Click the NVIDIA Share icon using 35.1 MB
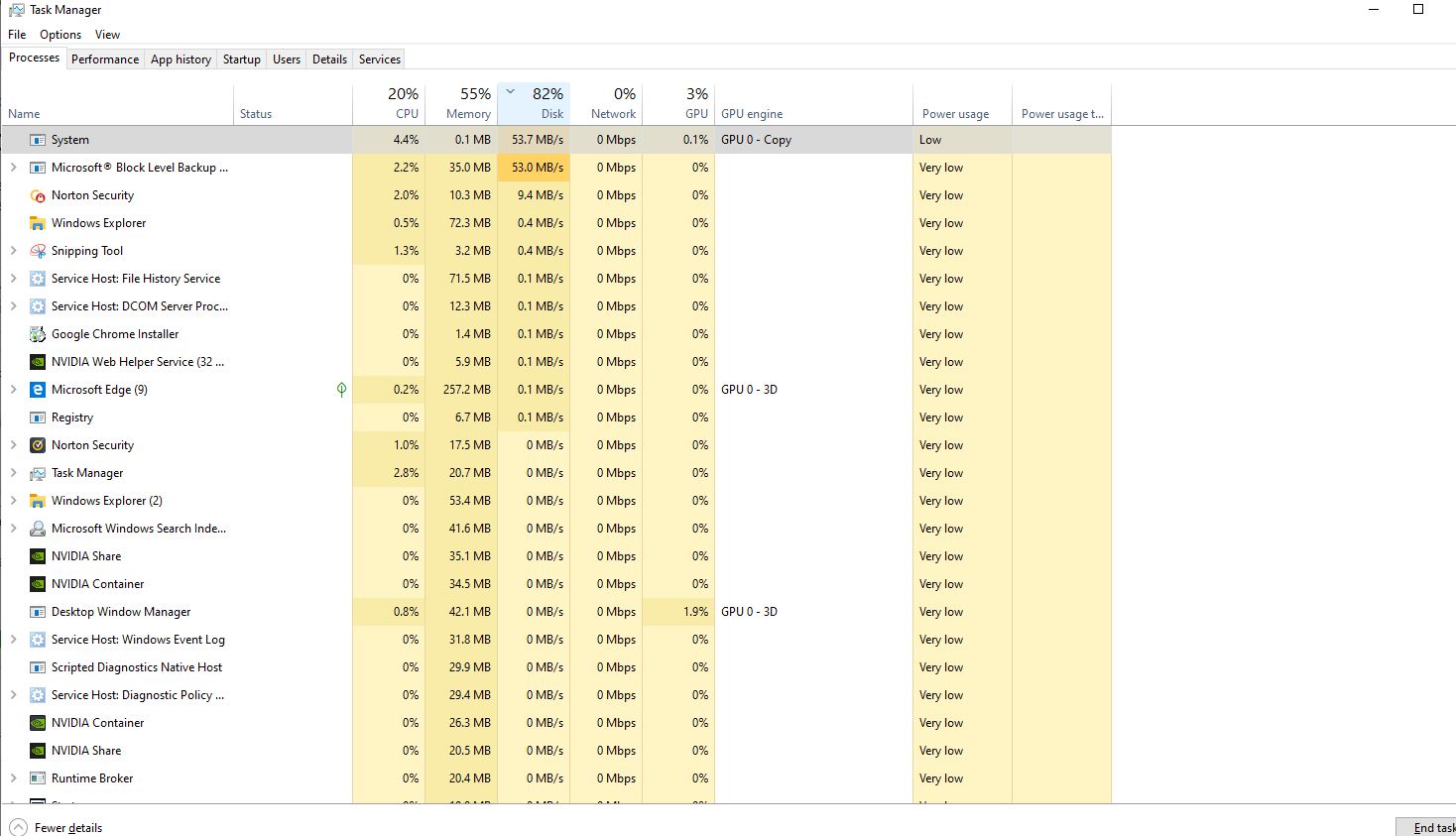 [x=38, y=556]
